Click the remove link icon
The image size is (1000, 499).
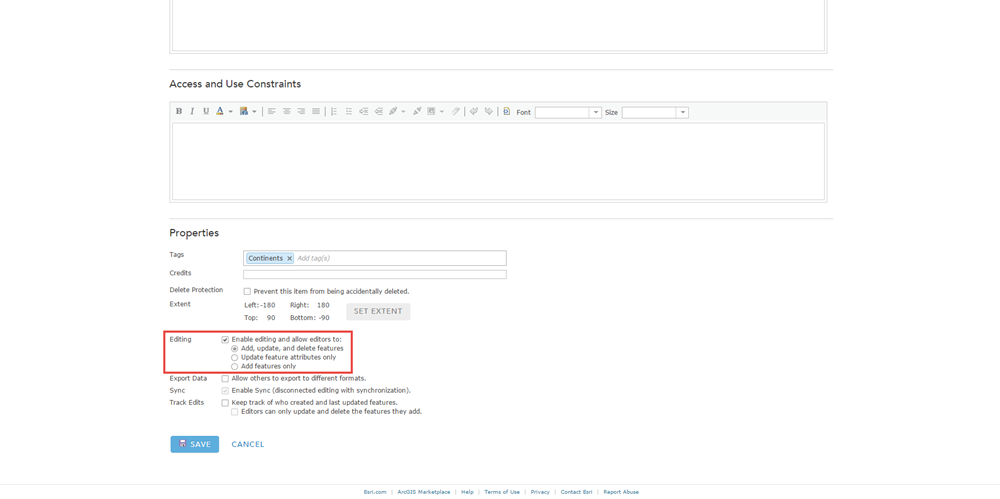click(x=417, y=111)
